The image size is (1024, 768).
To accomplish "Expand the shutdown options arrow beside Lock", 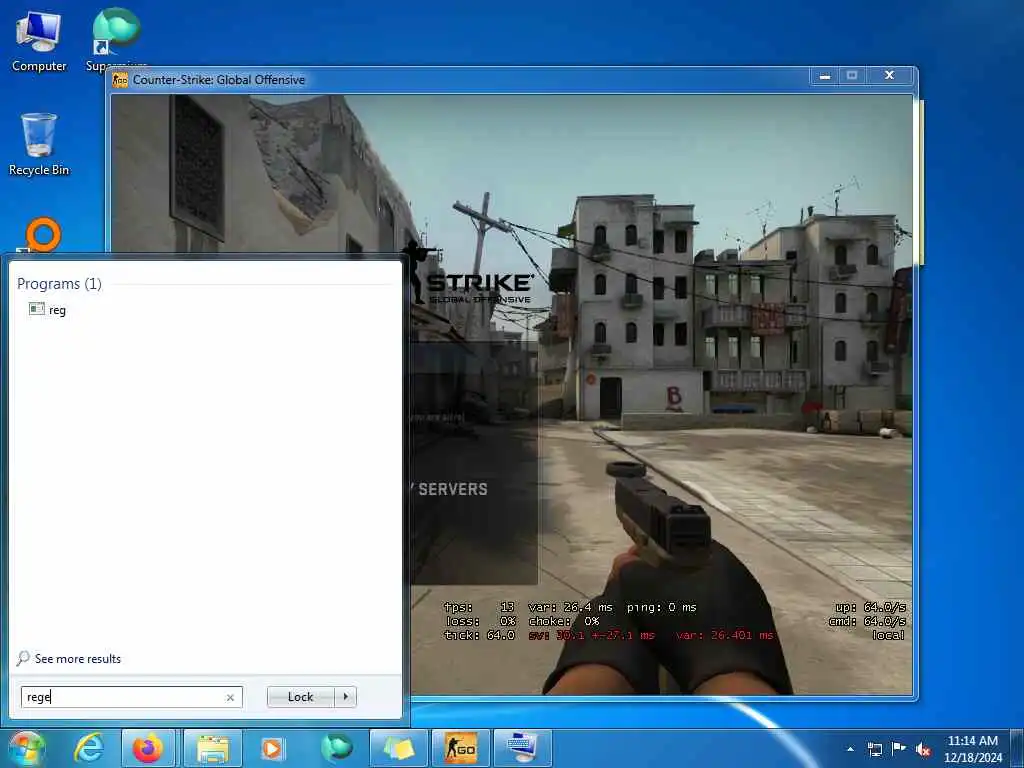I will [x=345, y=697].
